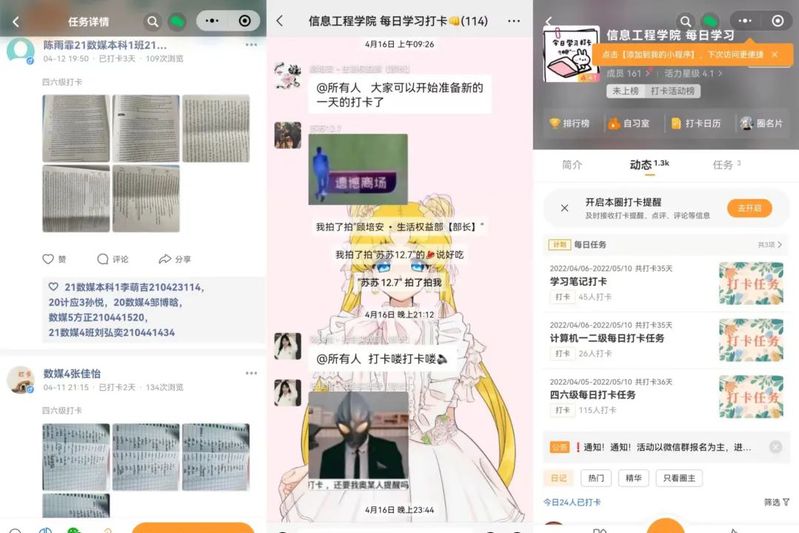Tap the 赞 heart icon under first post
This screenshot has width=799, height=533.
48,259
